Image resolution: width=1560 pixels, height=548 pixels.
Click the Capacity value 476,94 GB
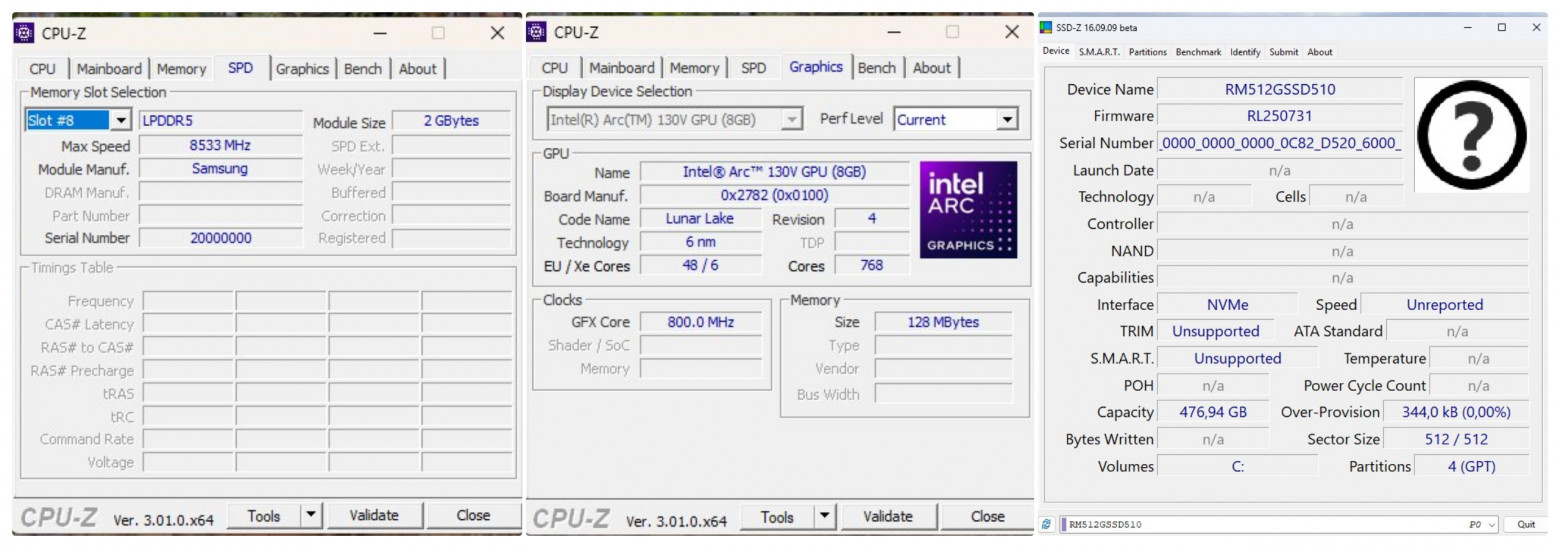(x=1213, y=412)
